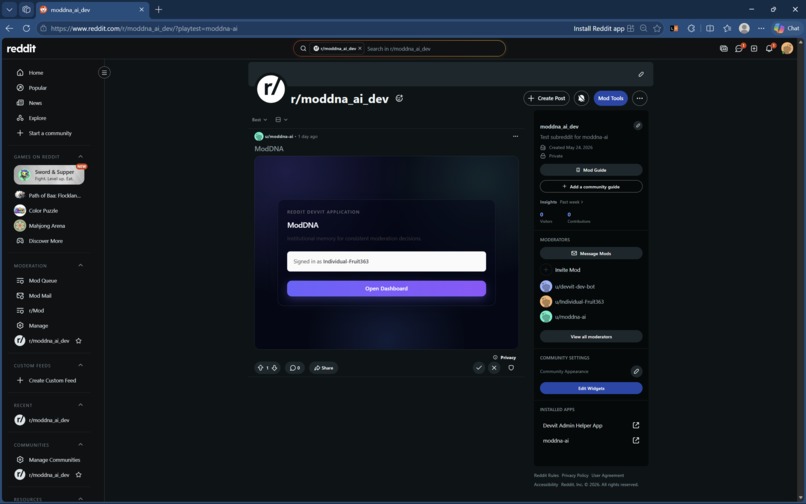806x504 pixels.
Task: Open Mod Tools
Action: tap(611, 98)
